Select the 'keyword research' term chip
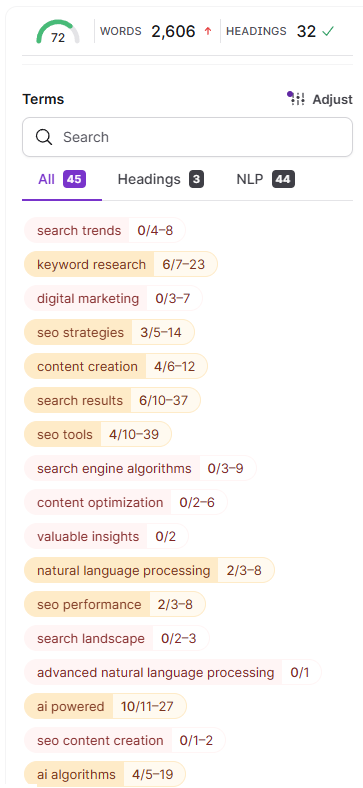The height and width of the screenshot is (788, 363). [121, 264]
